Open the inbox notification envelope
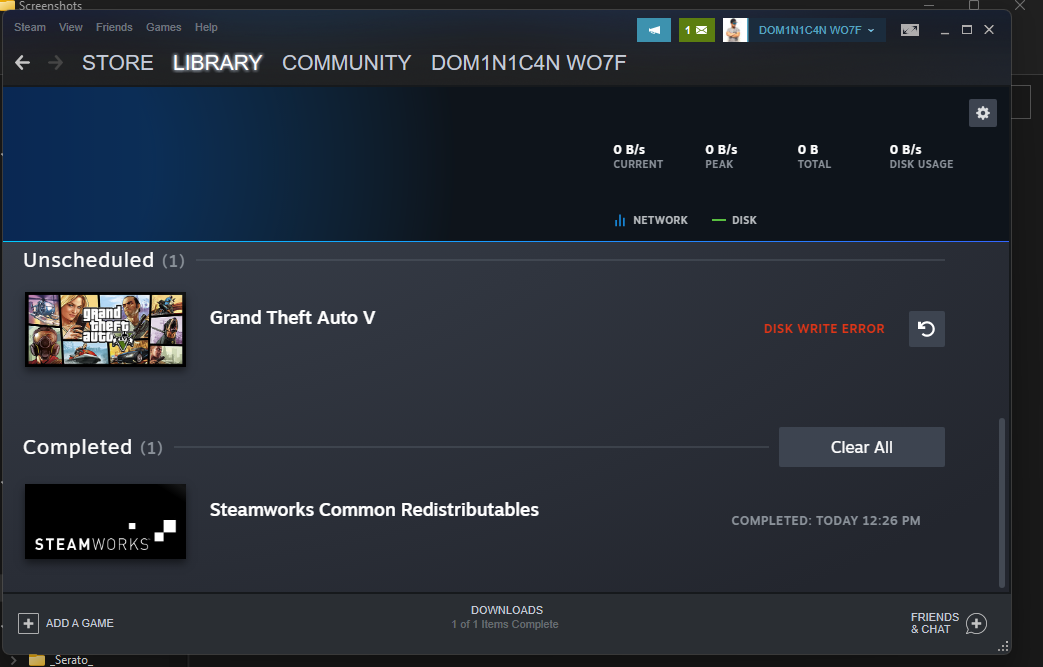The width and height of the screenshot is (1043, 667). pos(696,30)
